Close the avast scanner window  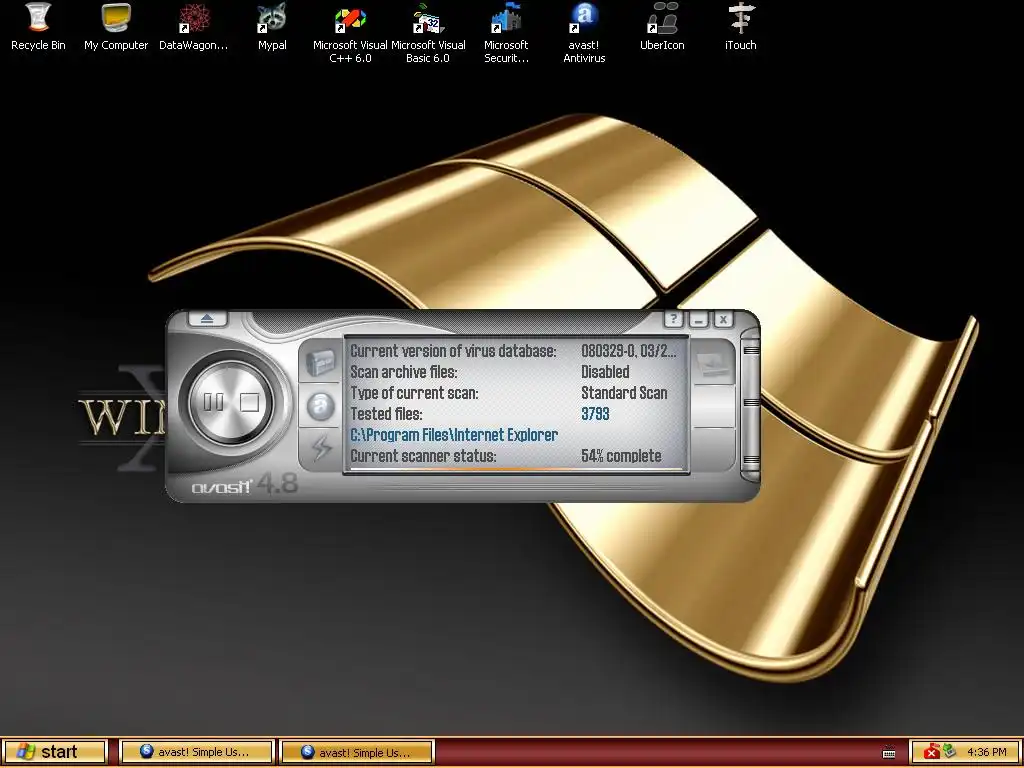[723, 319]
